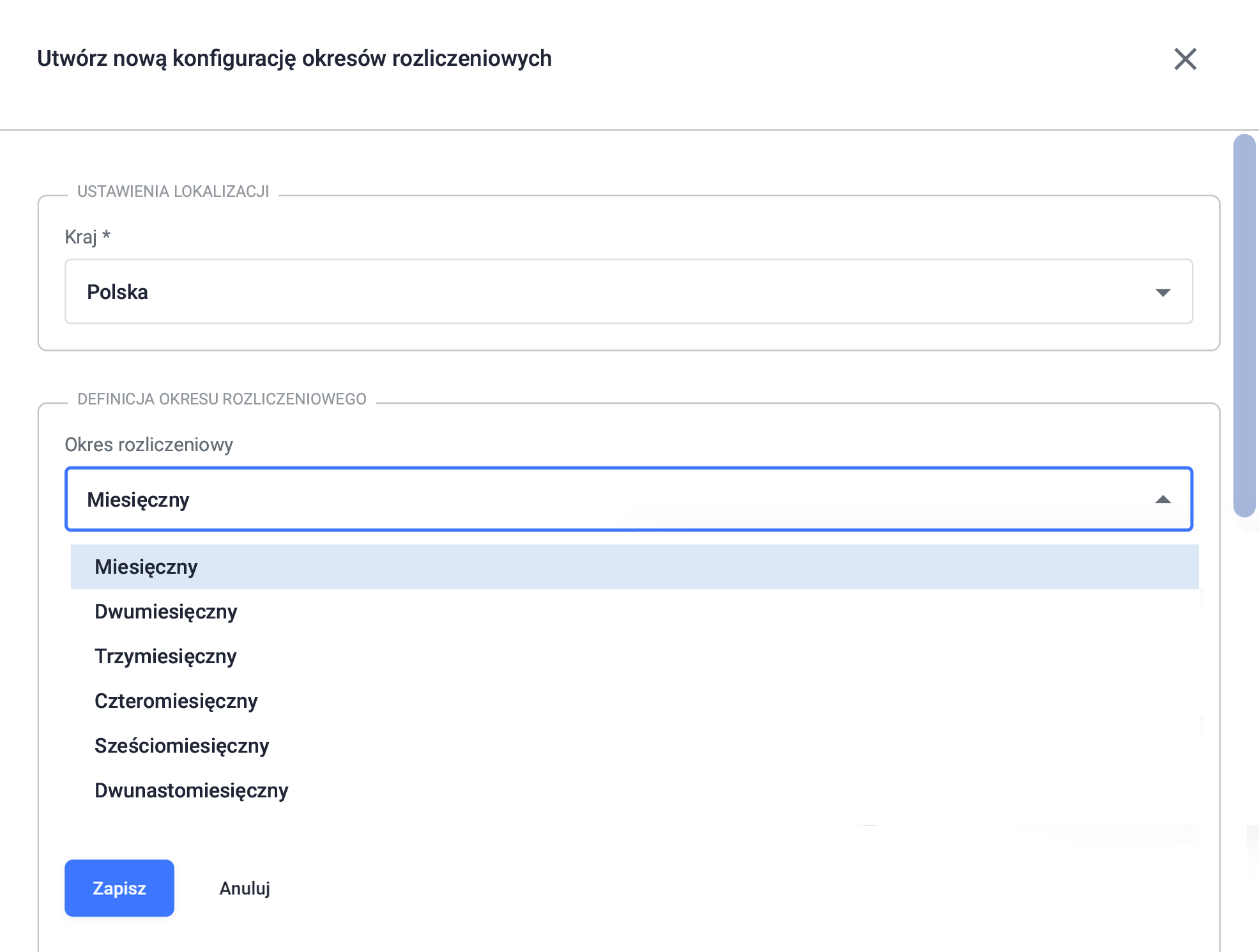Focus the Miesięczny combo box field
Image resolution: width=1259 pixels, height=952 pixels.
point(629,499)
